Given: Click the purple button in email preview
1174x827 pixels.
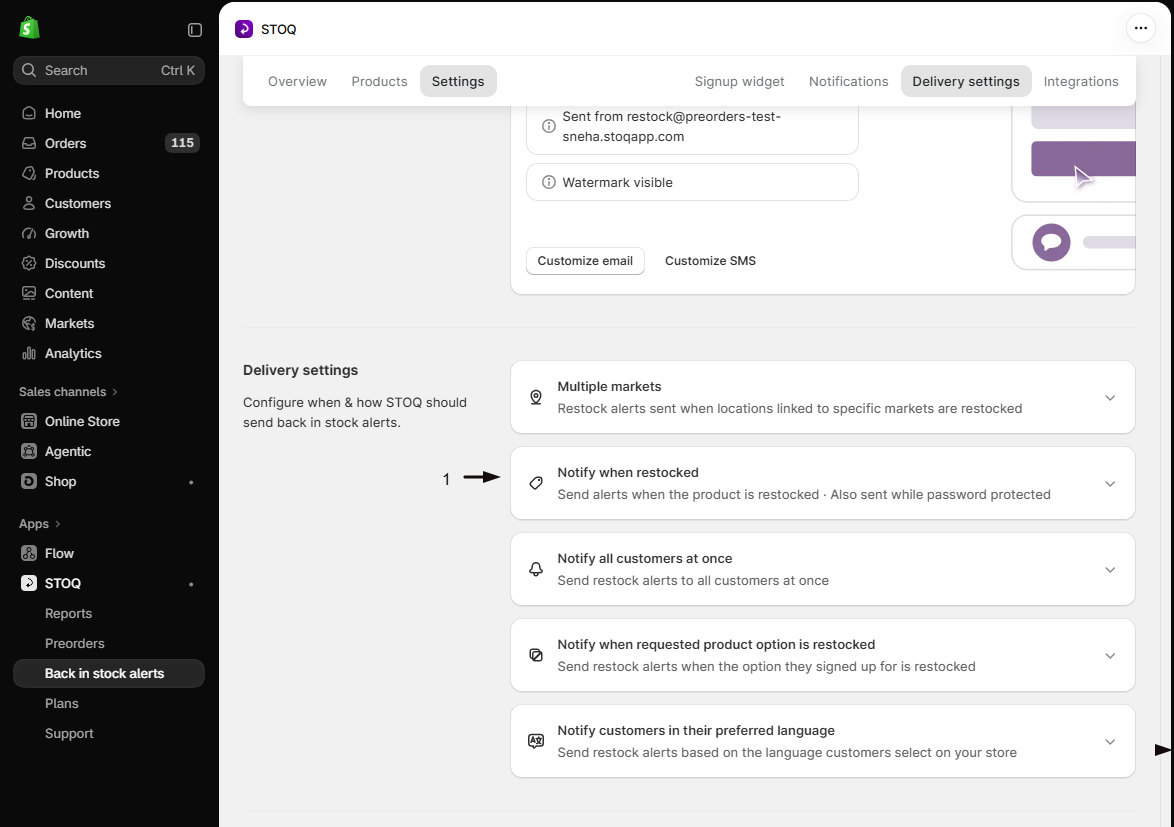Looking at the screenshot, I should pyautogui.click(x=1083, y=159).
